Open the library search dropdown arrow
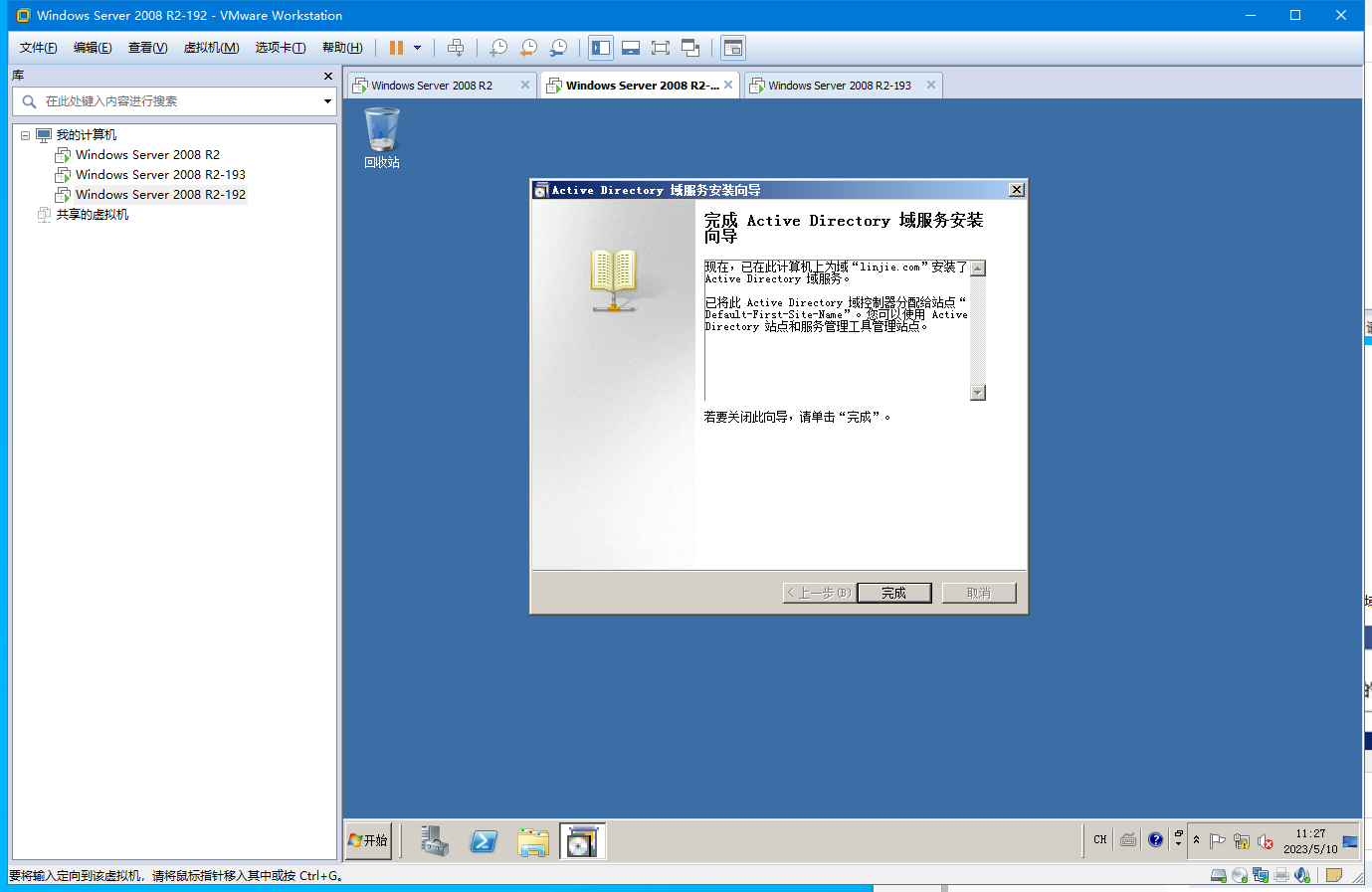 pyautogui.click(x=327, y=101)
